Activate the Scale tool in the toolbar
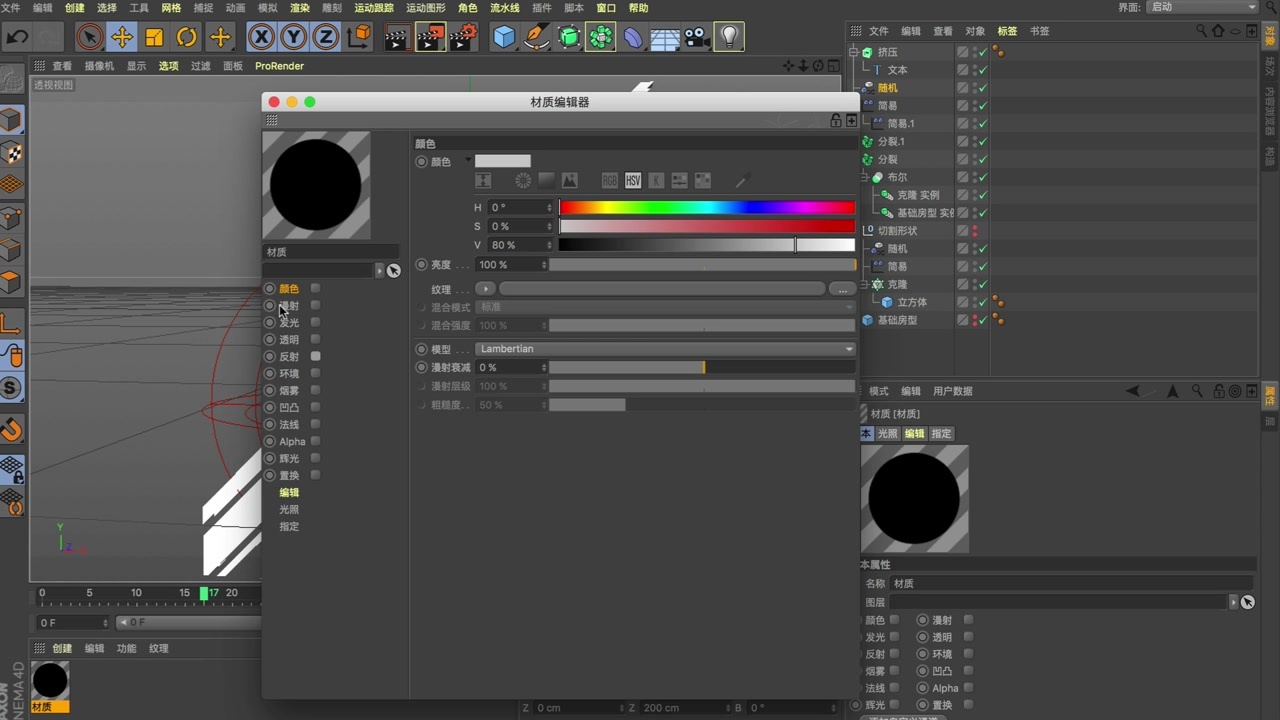 154,38
